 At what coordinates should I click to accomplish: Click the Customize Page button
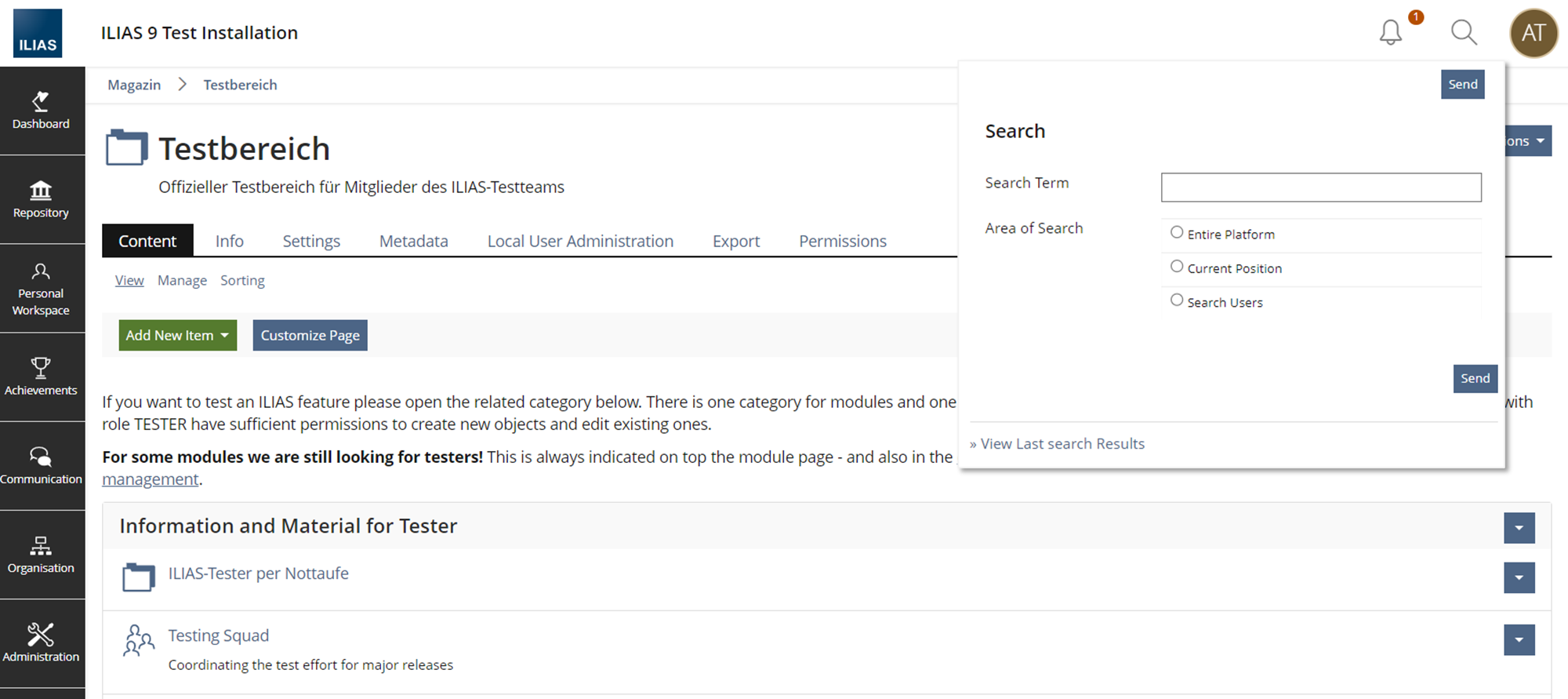pyautogui.click(x=310, y=335)
